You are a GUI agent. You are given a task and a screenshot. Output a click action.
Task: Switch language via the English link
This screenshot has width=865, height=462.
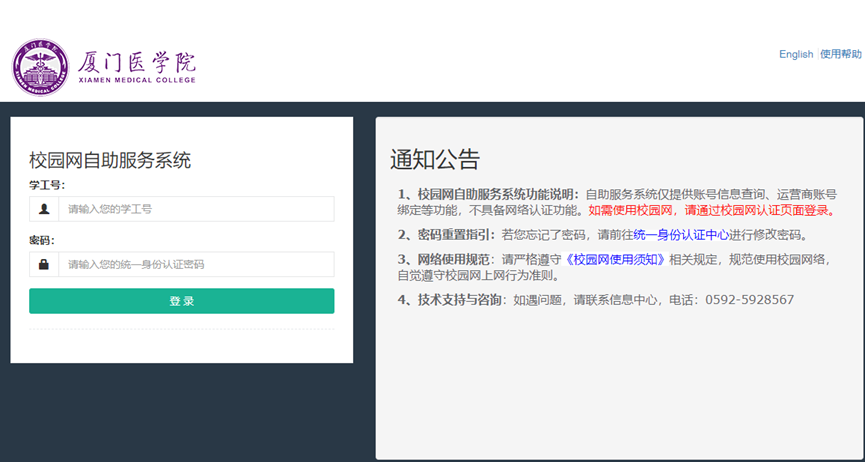coord(795,54)
